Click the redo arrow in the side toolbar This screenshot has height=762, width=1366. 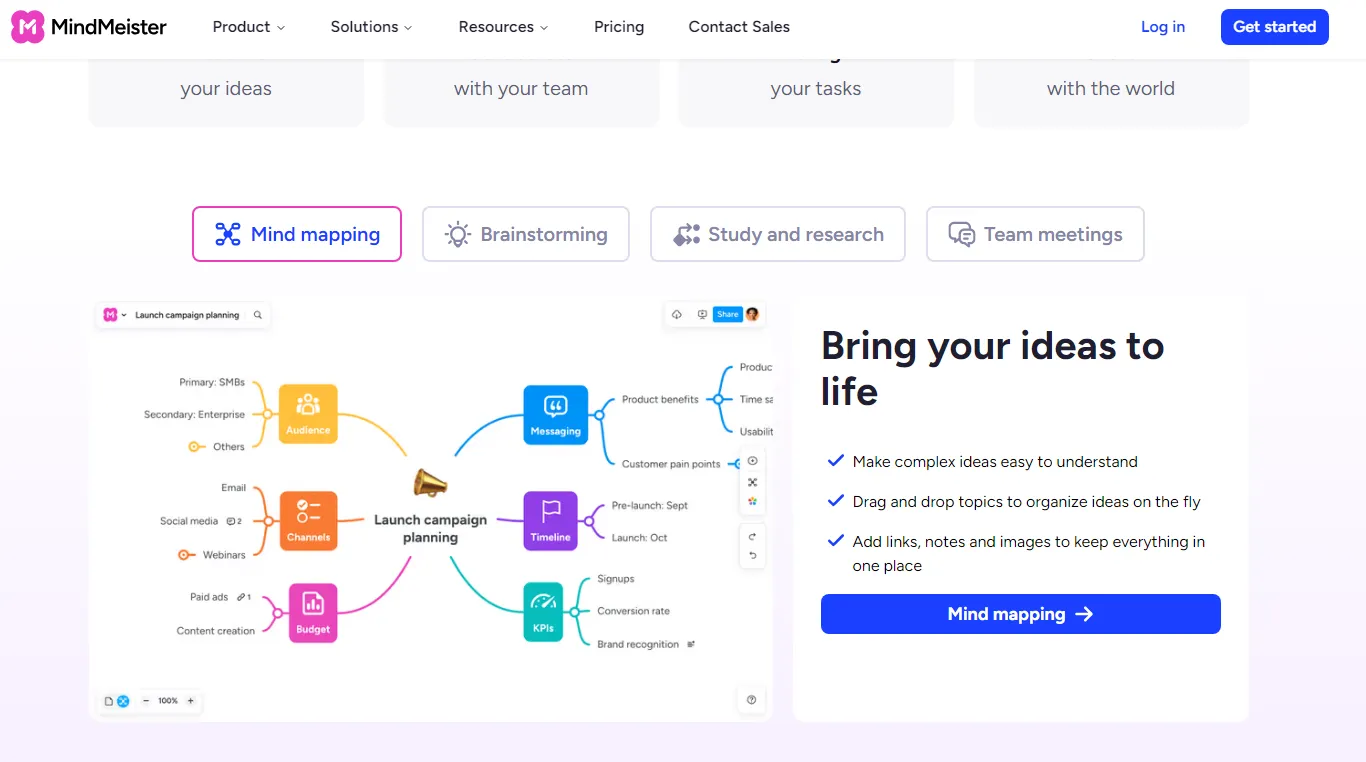pos(753,537)
